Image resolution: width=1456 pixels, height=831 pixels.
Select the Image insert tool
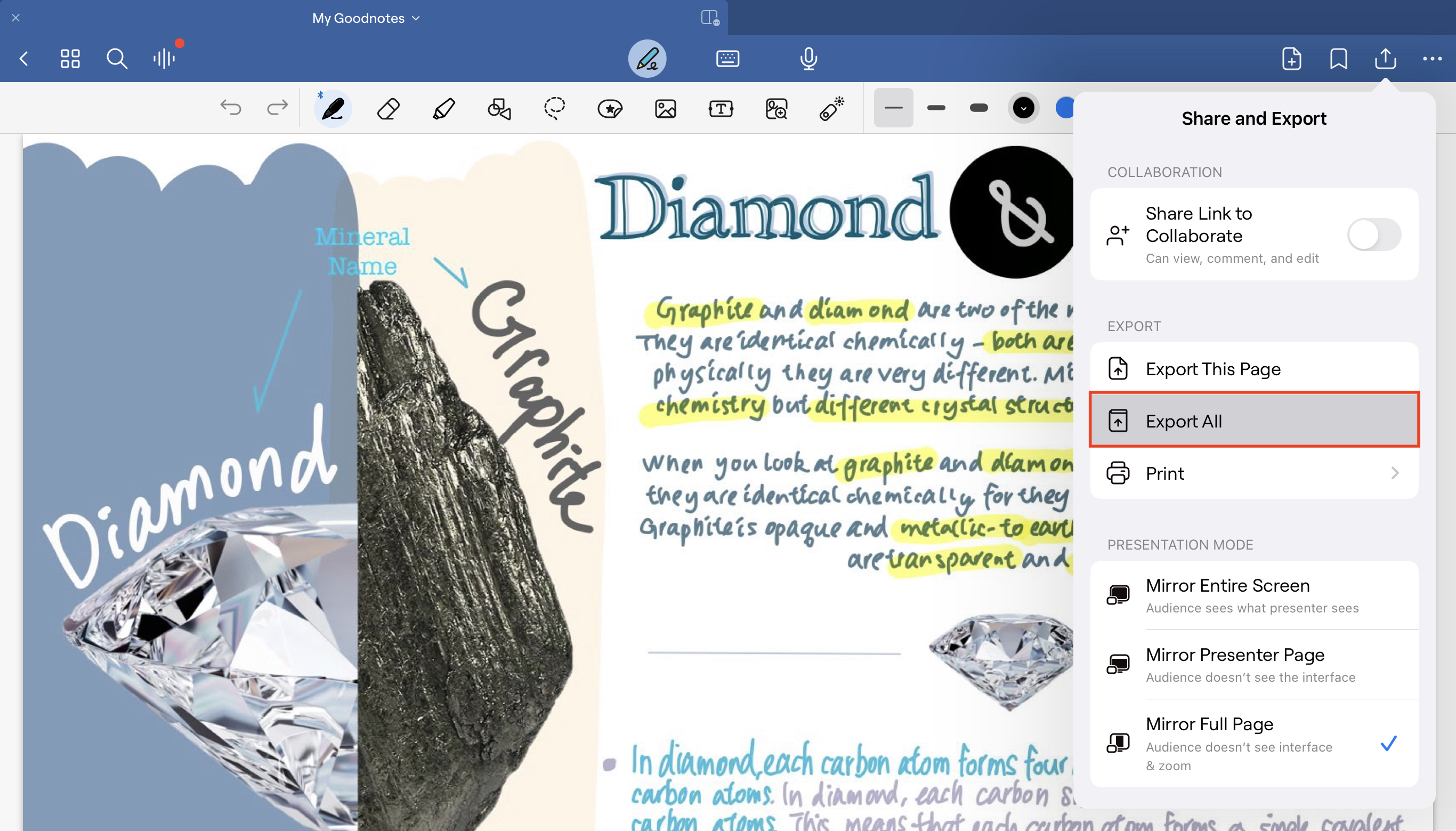pyautogui.click(x=665, y=108)
